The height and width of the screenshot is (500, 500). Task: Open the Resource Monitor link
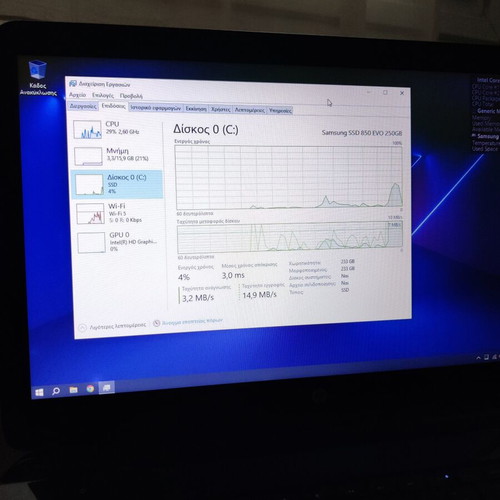(192, 322)
